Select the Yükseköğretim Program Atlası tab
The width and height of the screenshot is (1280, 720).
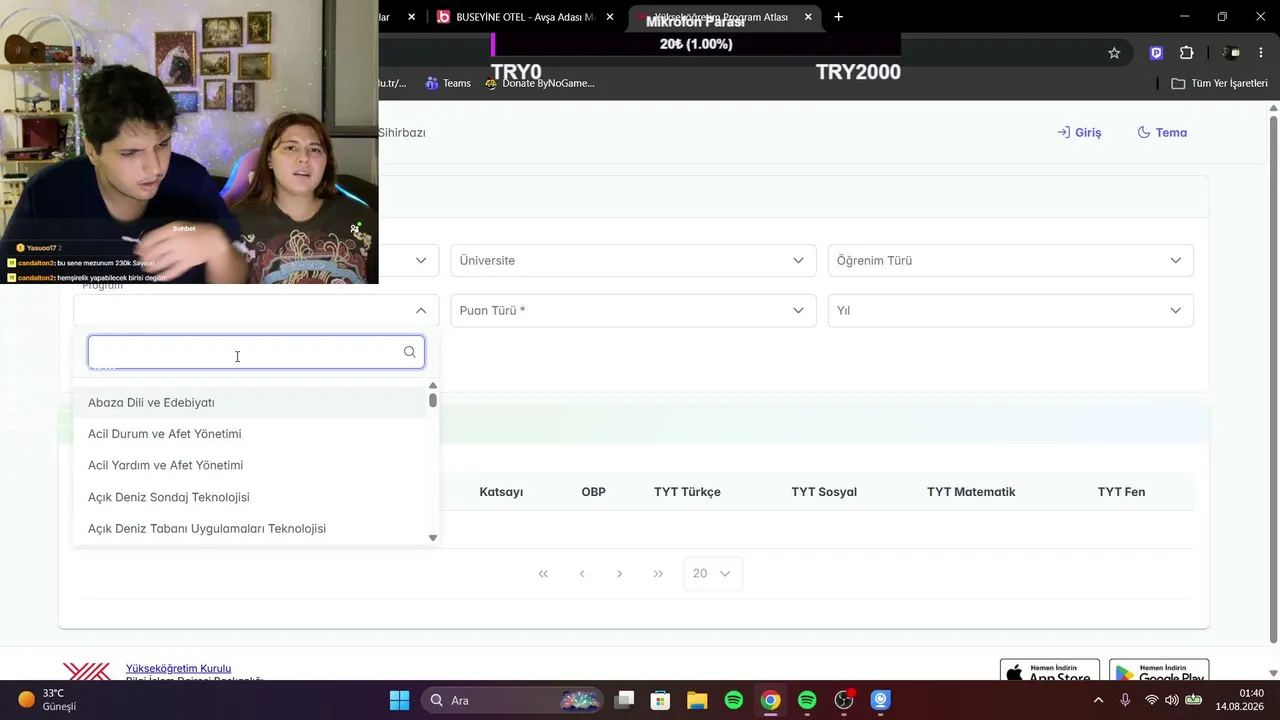point(725,17)
